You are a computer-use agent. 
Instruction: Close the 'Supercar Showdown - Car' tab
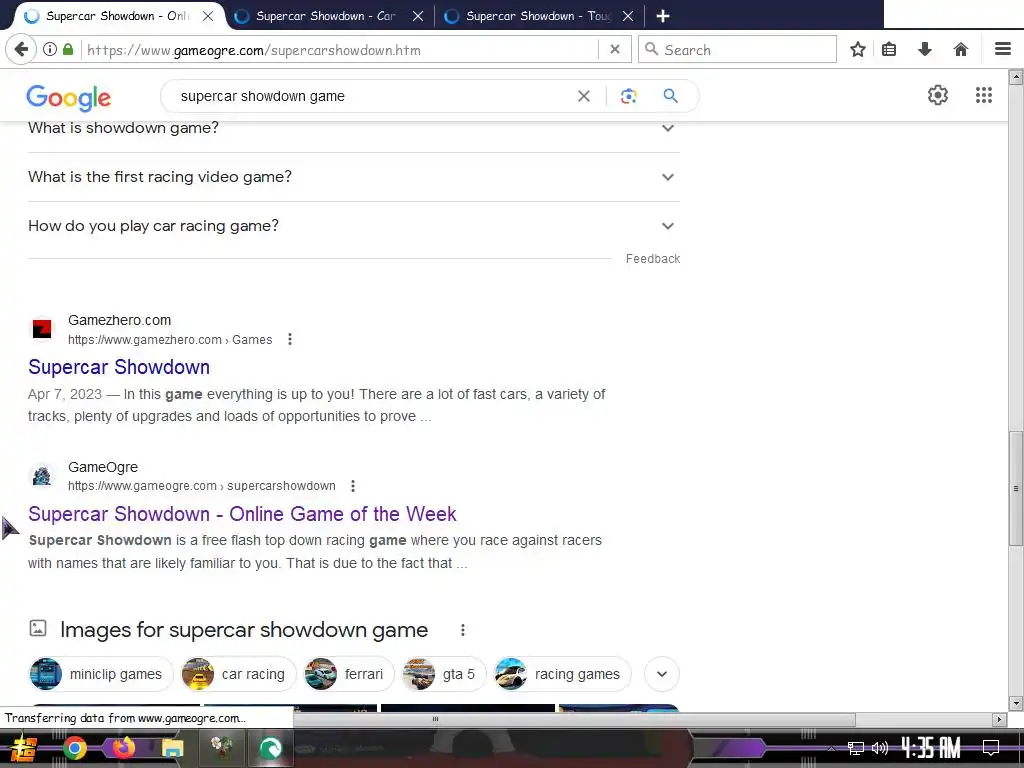[418, 16]
